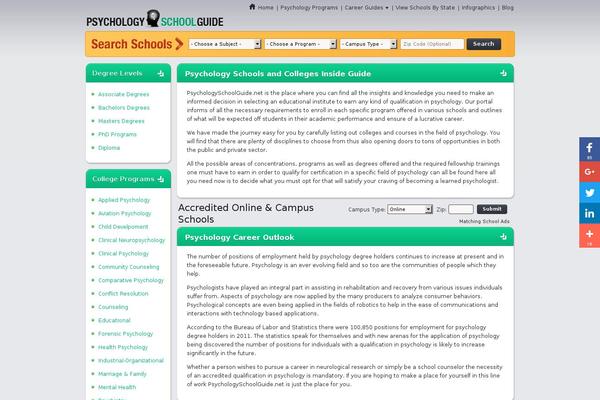Open Psychology Programs menu item
This screenshot has height=400, width=600.
pos(309,8)
